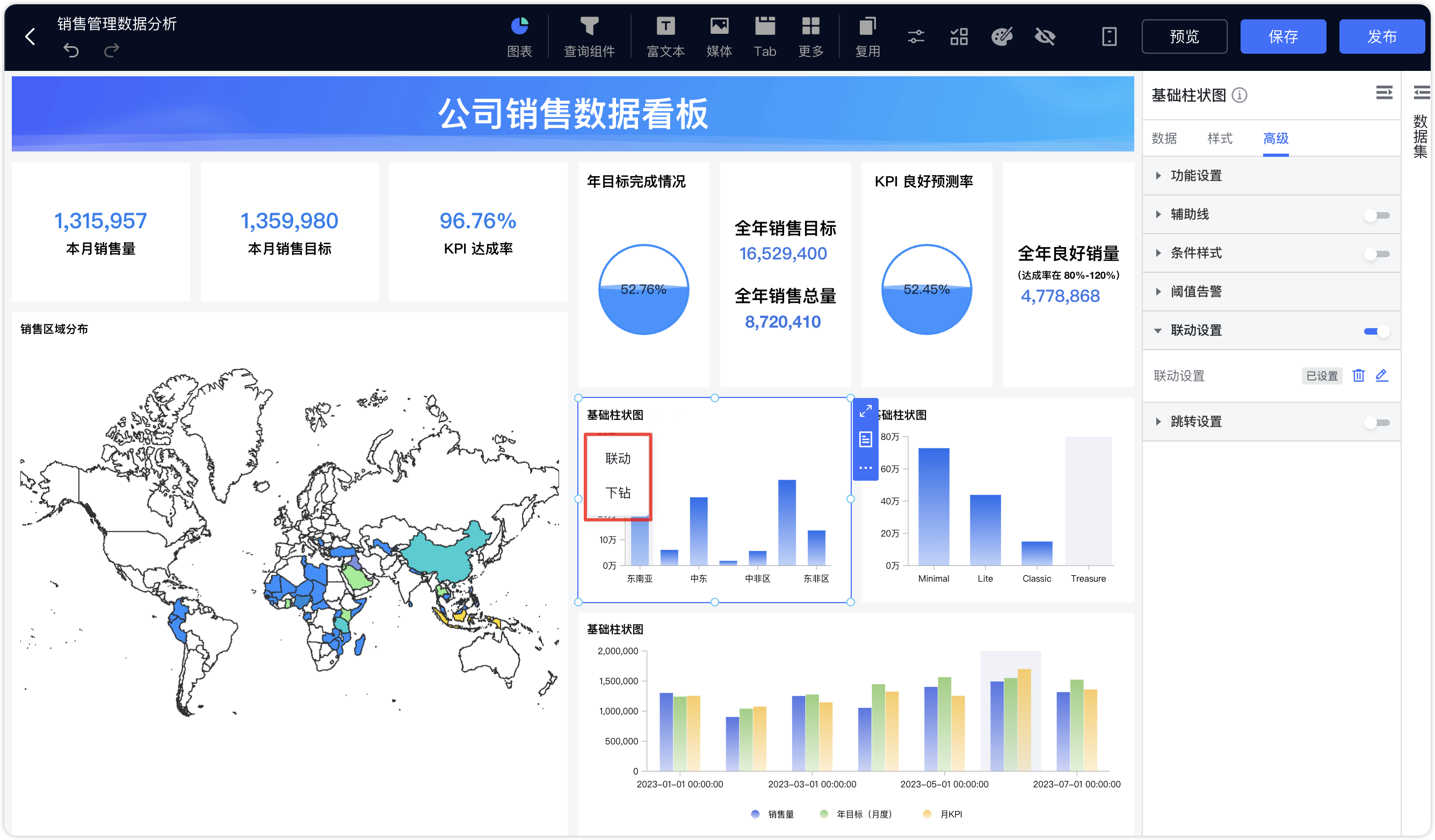This screenshot has width=1435, height=840.
Task: Click the 全年销售目标 value 16,529,400
Action: click(x=783, y=254)
